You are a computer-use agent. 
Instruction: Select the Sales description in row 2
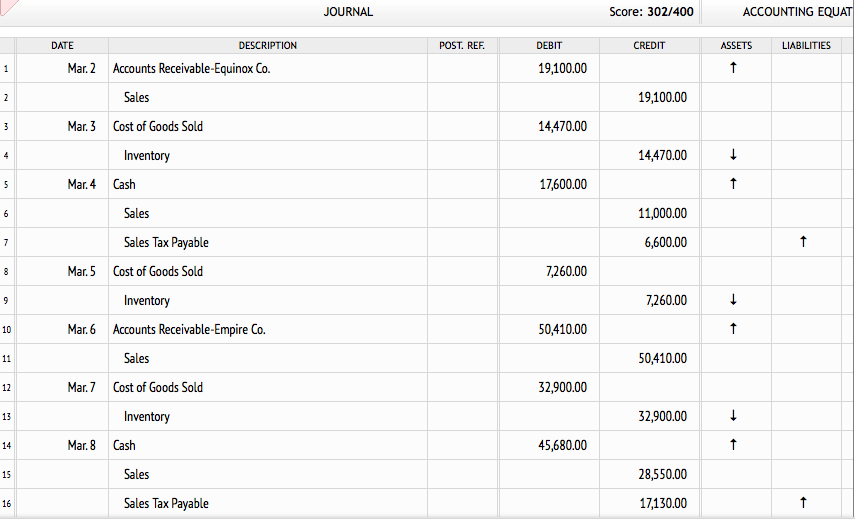[x=136, y=98]
